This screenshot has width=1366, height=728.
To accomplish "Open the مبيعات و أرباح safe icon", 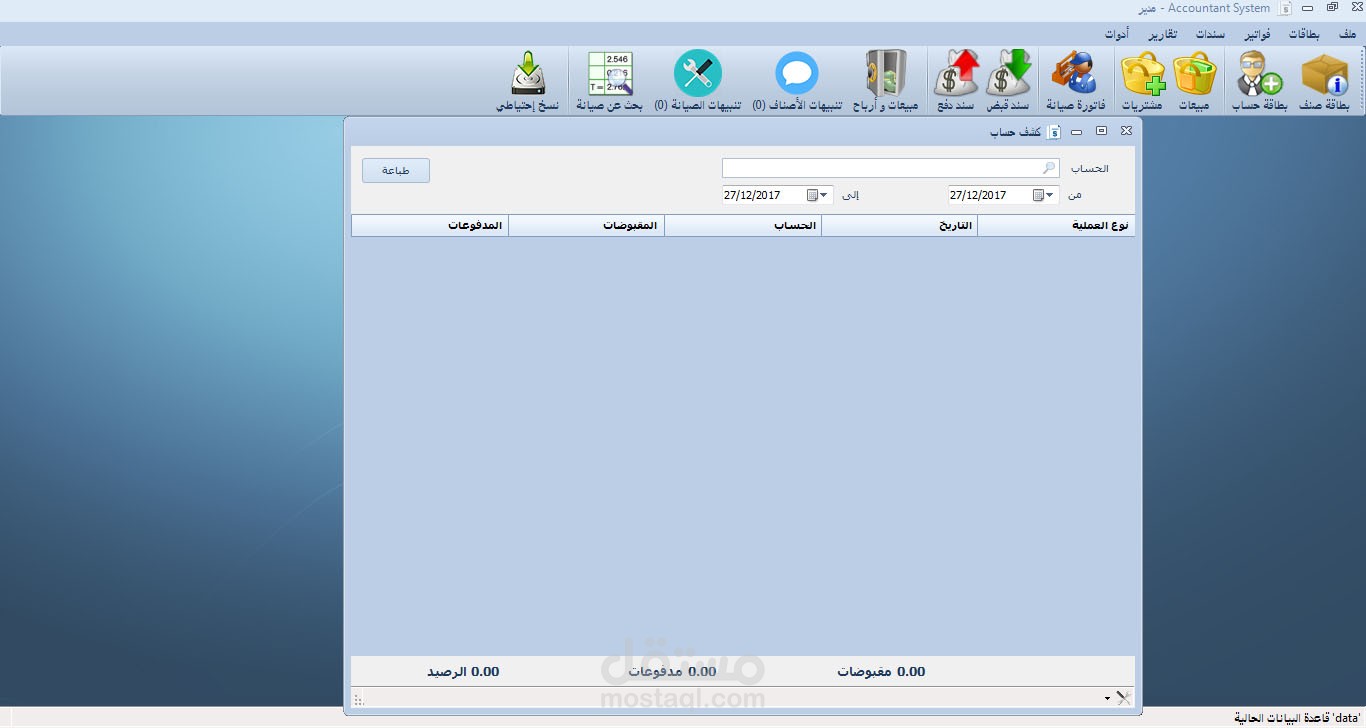I will point(887,81).
